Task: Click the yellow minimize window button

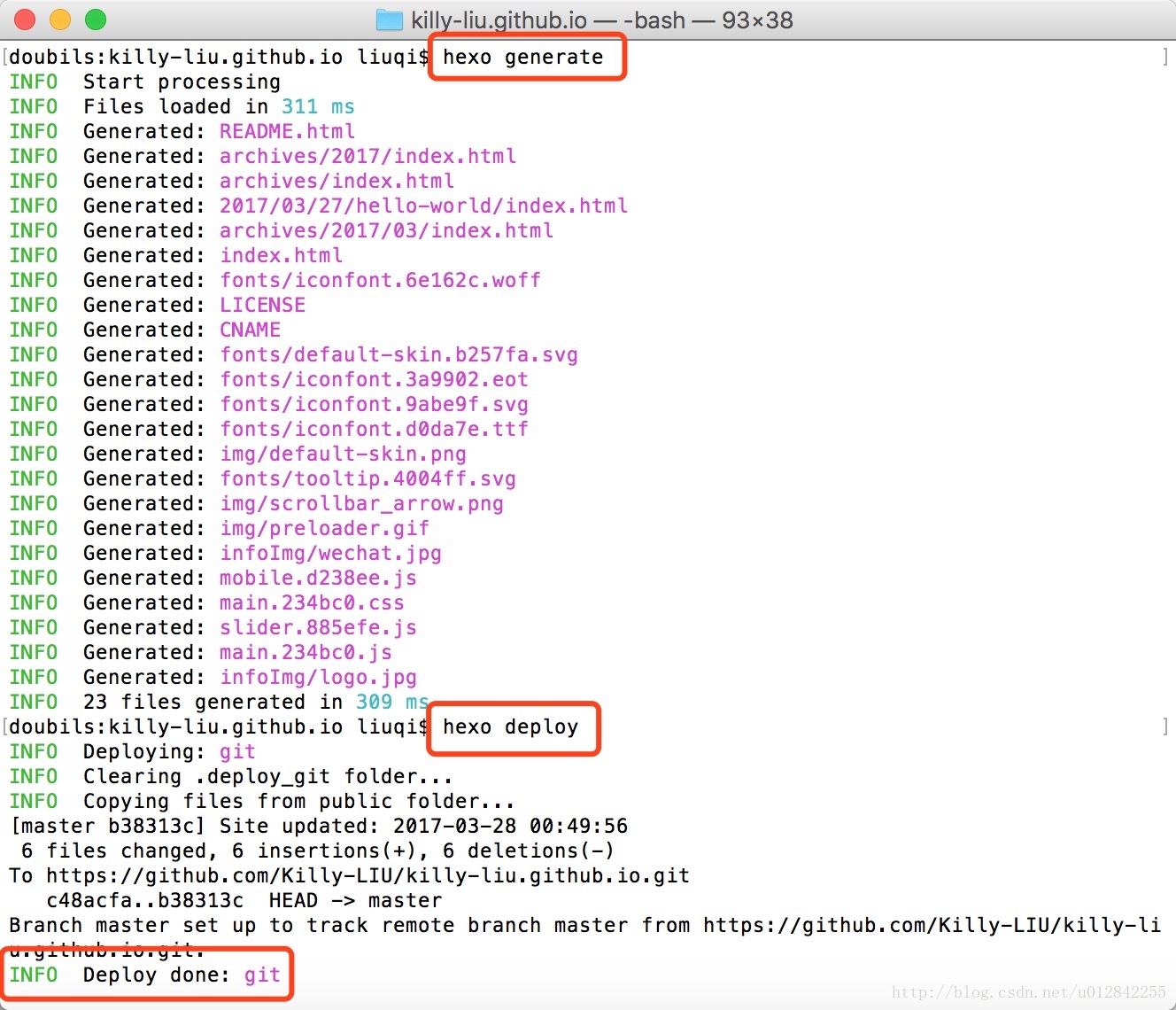Action: (x=60, y=19)
